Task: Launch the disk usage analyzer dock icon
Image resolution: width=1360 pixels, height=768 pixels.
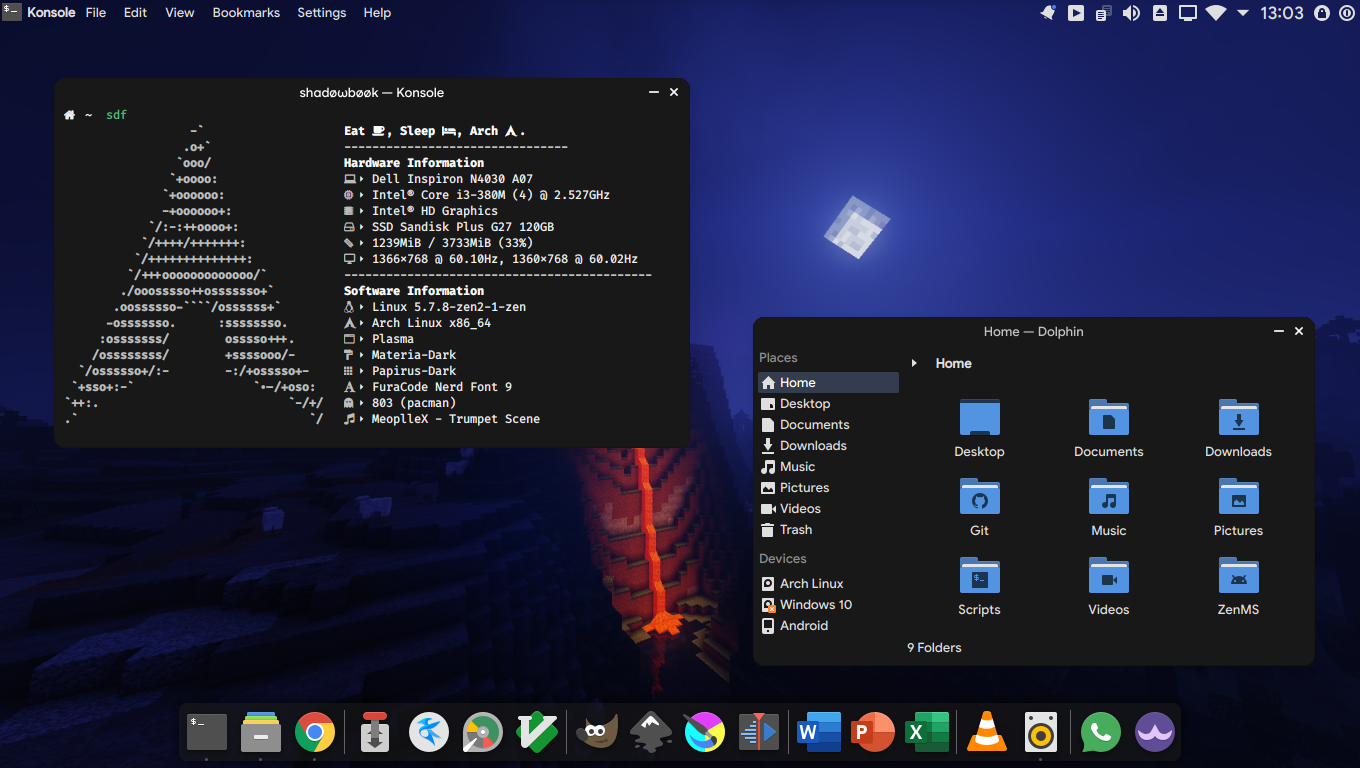Action: click(483, 733)
